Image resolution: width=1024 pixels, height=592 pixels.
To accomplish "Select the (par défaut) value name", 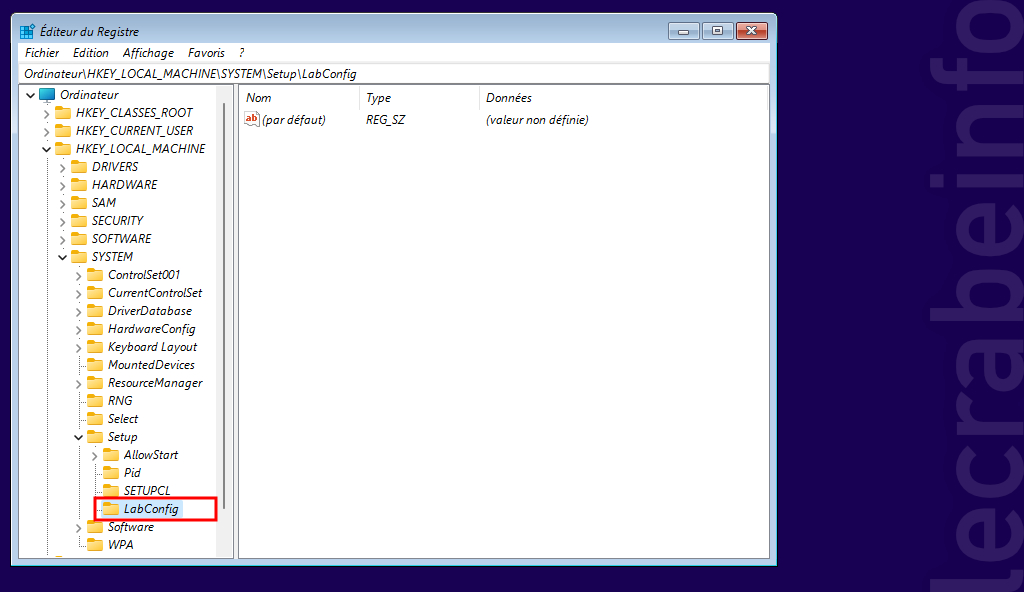I will point(294,120).
